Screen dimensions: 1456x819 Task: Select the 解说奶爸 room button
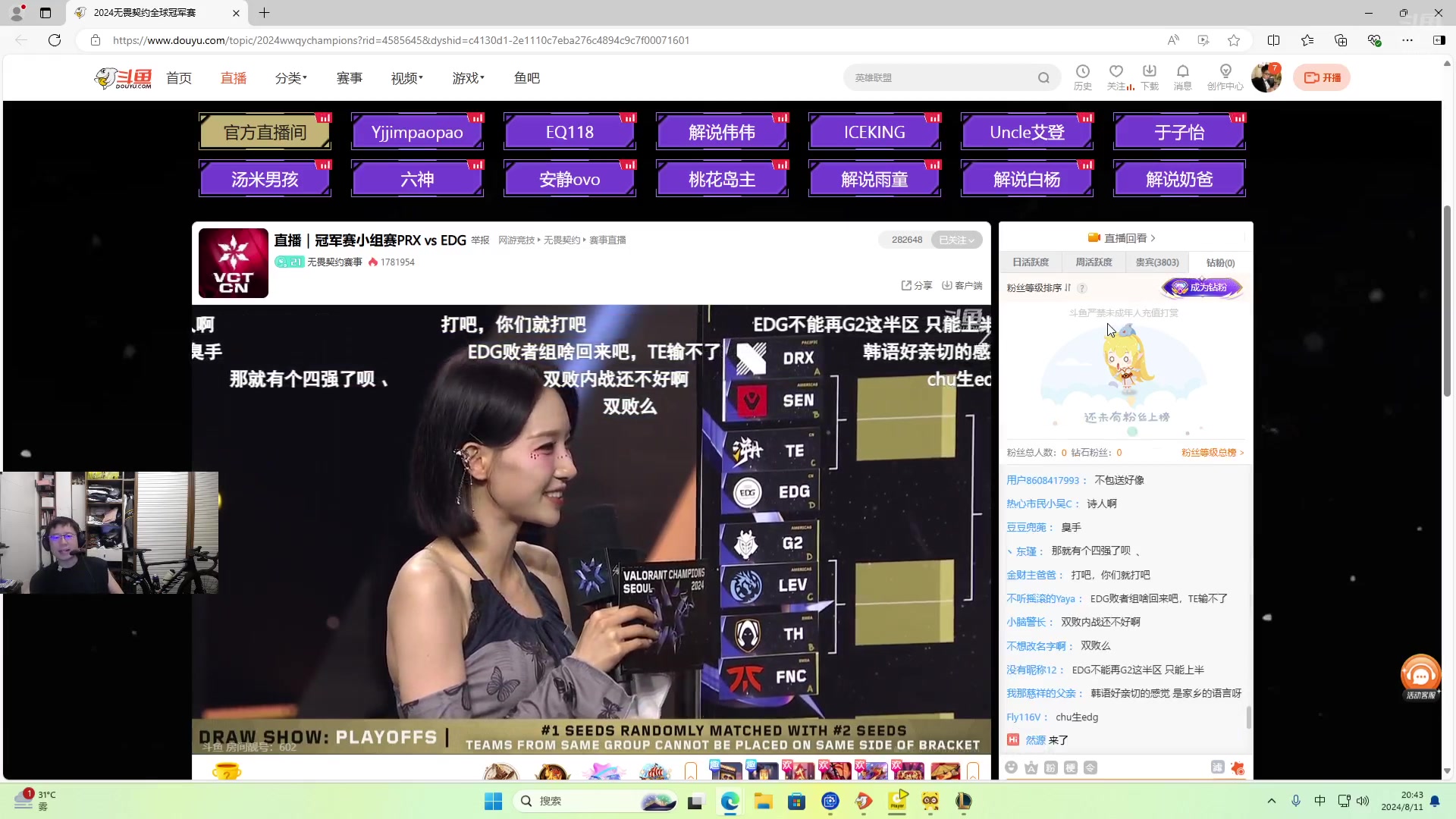point(1179,179)
